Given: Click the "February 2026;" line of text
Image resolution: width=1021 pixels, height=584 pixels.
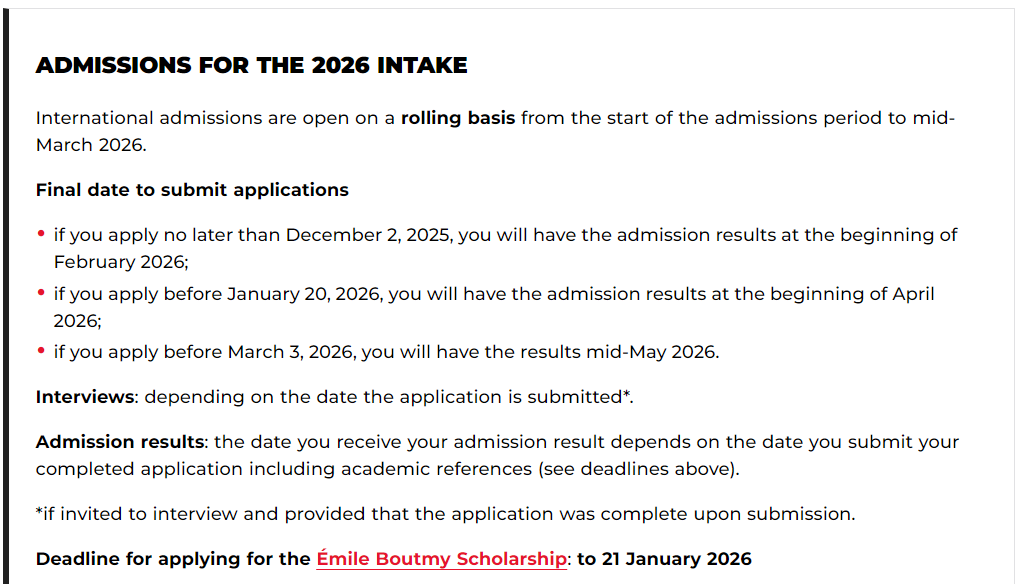Looking at the screenshot, I should click(x=120, y=262).
